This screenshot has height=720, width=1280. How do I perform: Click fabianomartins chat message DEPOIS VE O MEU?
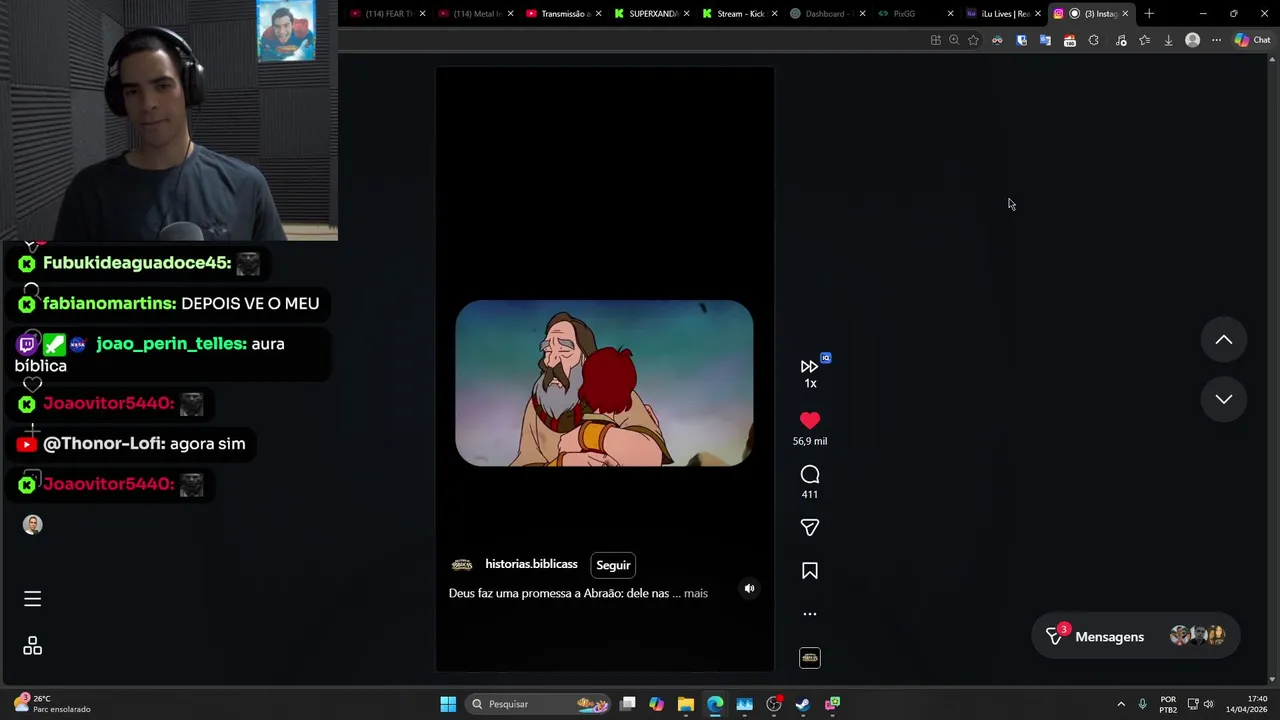(250, 304)
